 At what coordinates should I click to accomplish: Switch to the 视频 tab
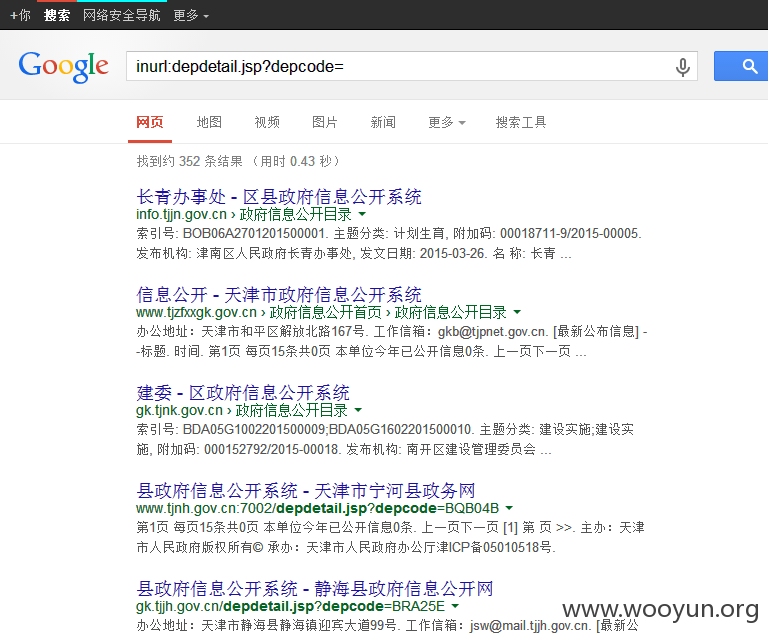267,122
